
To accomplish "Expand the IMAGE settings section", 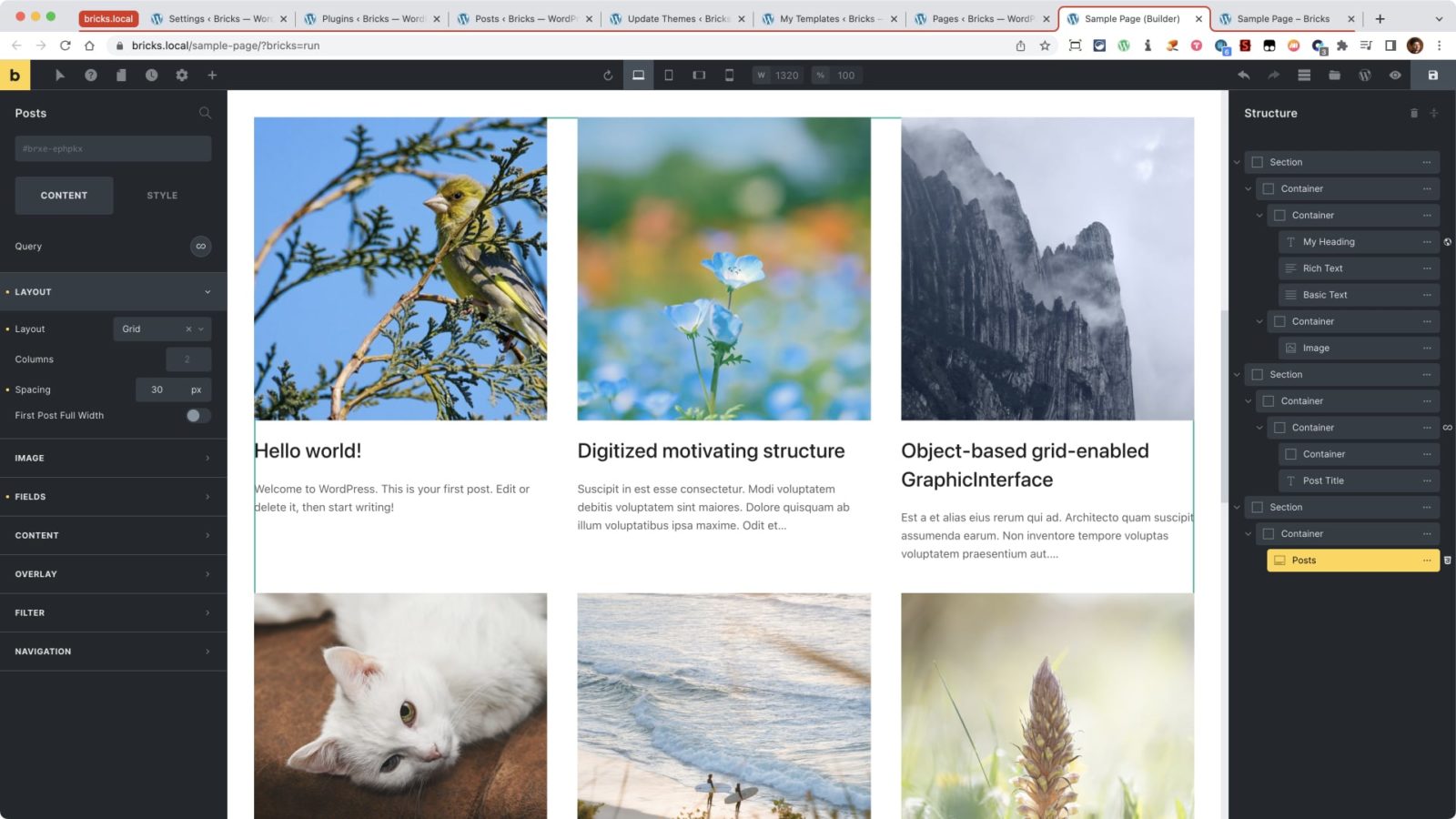I will [111, 458].
